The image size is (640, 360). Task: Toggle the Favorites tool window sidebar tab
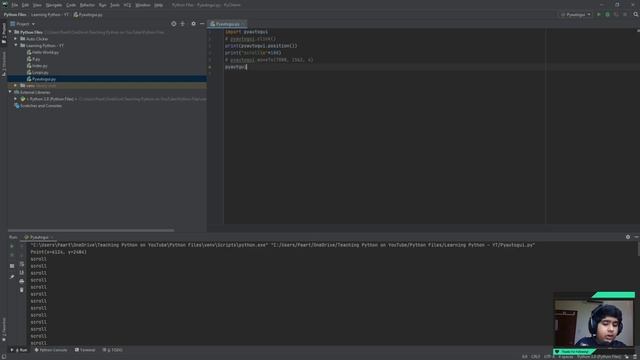tap(4, 330)
